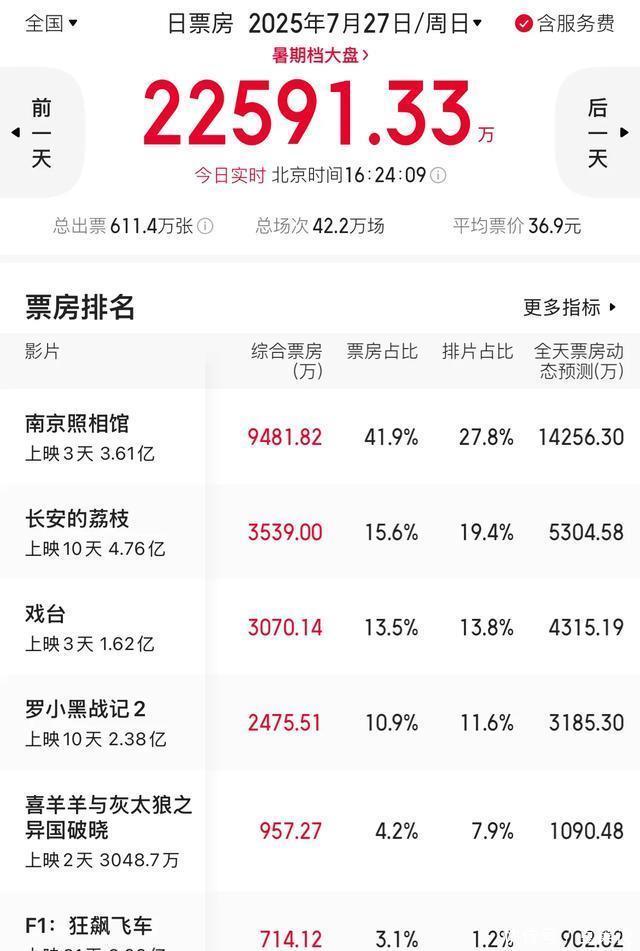Open the date picker 2025年7月27日

365,23
